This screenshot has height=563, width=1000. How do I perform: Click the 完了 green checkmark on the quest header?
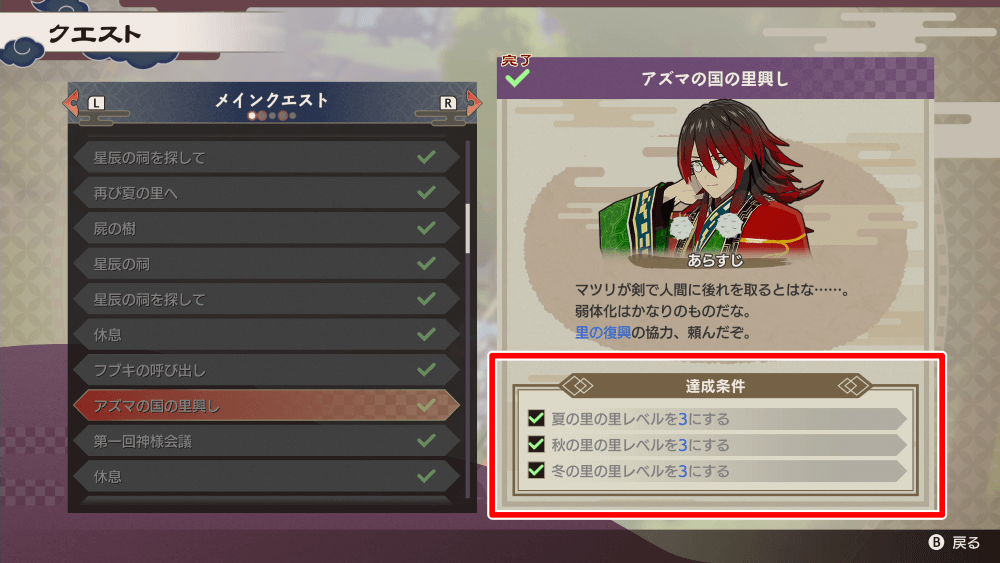coord(517,78)
